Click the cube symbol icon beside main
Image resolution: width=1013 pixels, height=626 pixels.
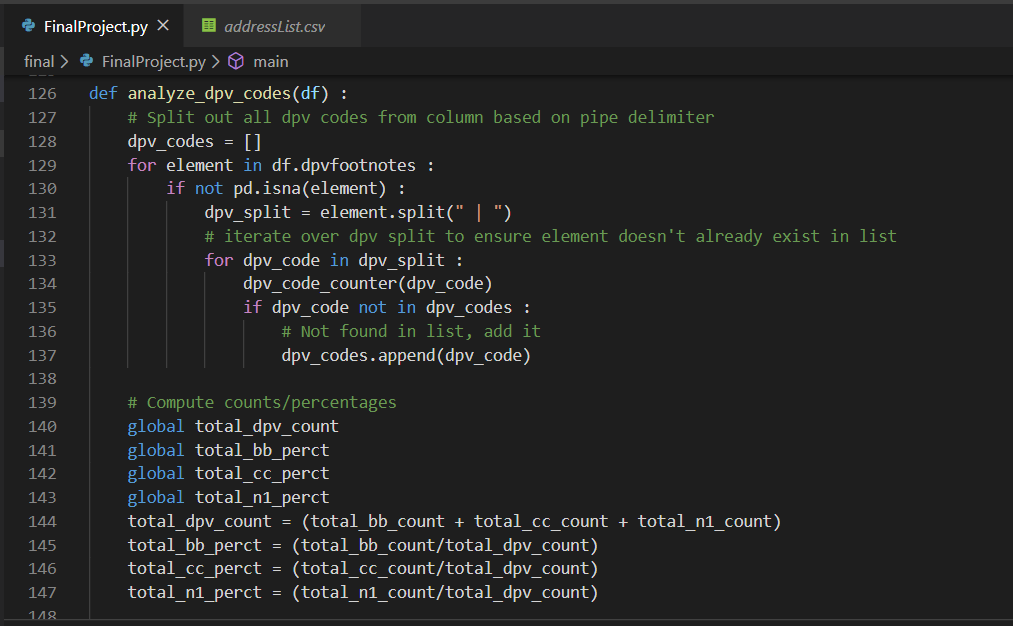[x=236, y=61]
